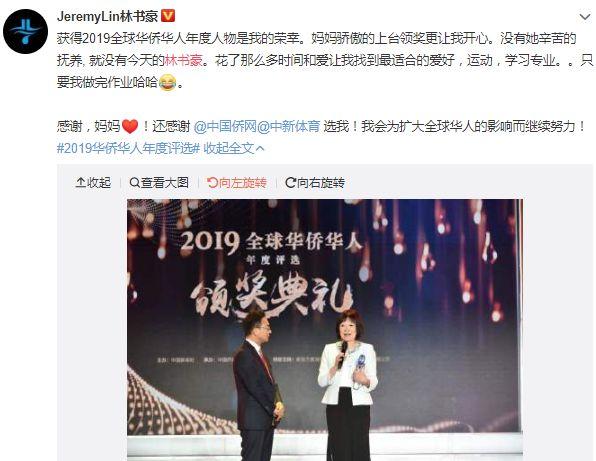Image resolution: width=596 pixels, height=461 pixels.
Task: Open the #2019华侨华人年度评选# hashtag
Action: [128, 148]
